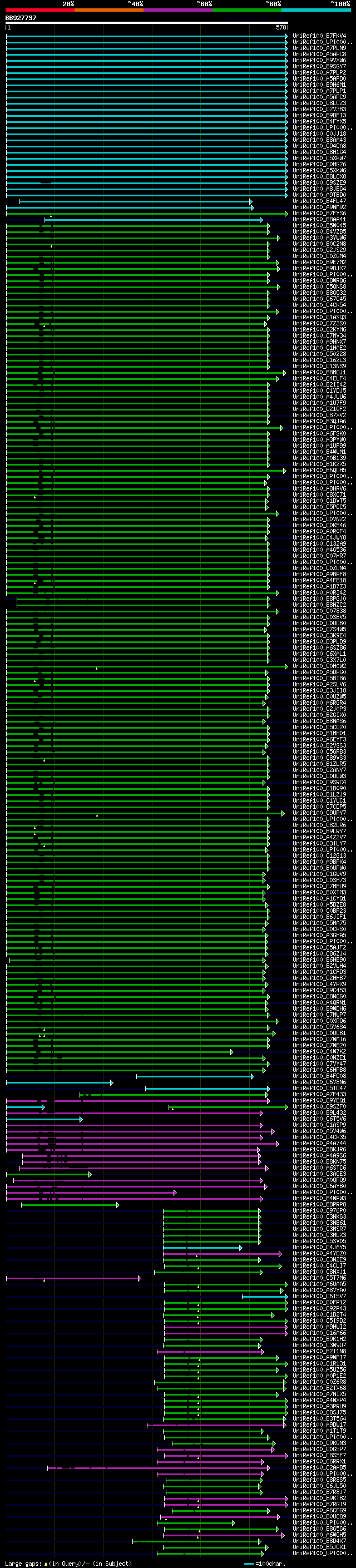This screenshot has height=1568, width=356.
Task: Click the green ~80% identity legend segment
Action: coord(247,10)
